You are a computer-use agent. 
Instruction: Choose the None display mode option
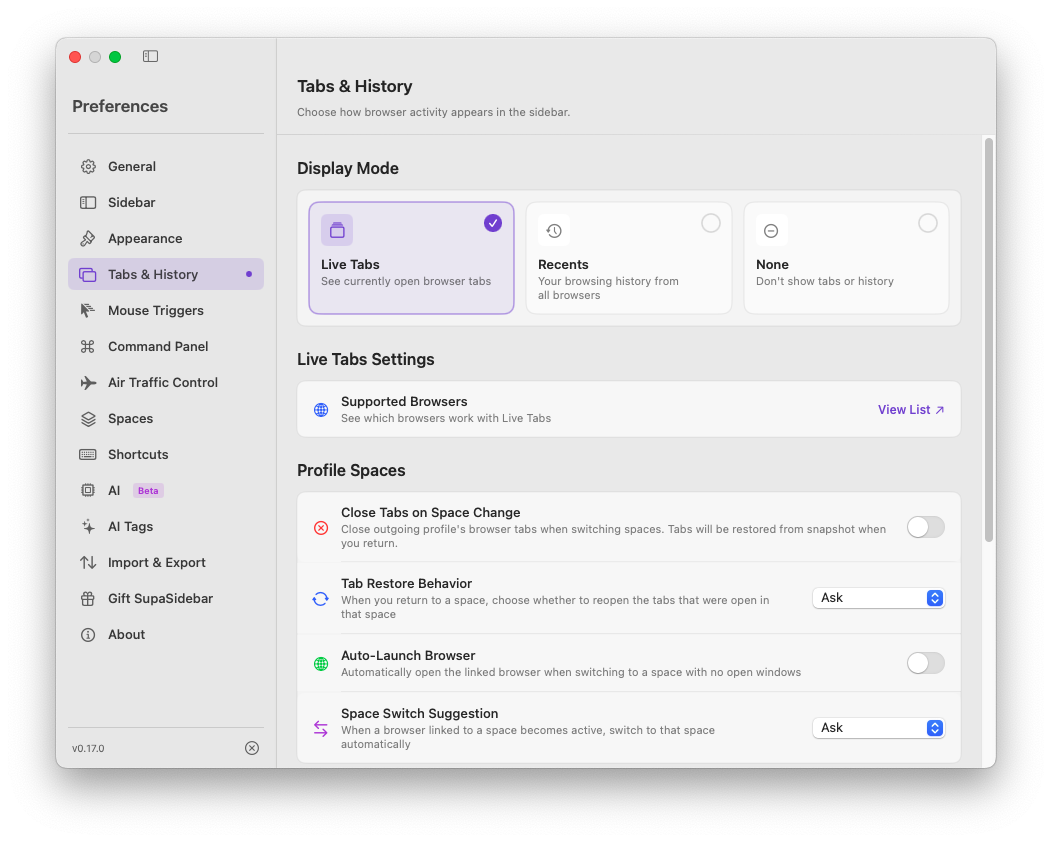[846, 258]
